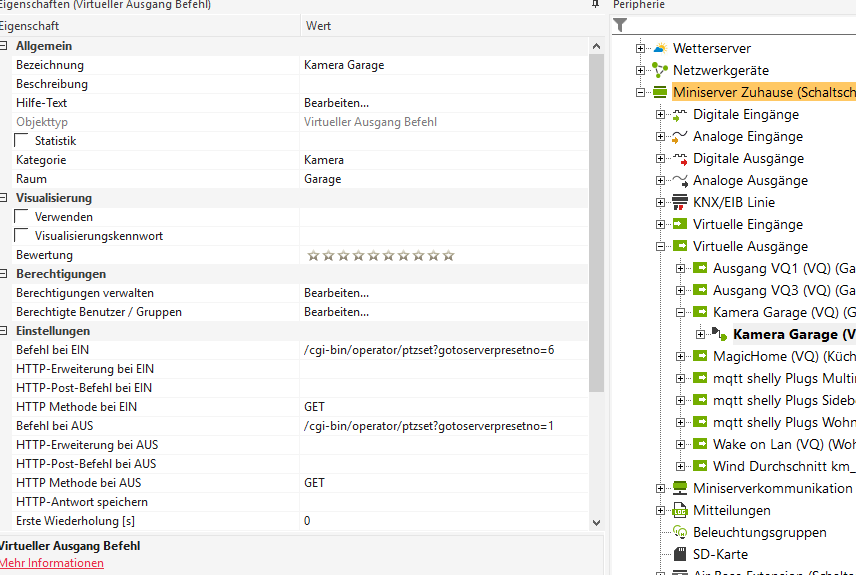
Task: Open the Mehr Informationen link
Action: pos(51,563)
